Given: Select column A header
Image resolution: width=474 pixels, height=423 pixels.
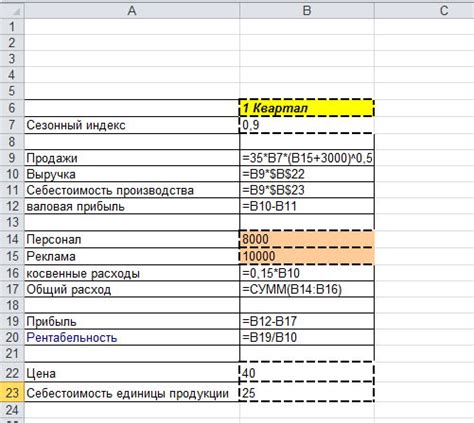Looking at the screenshot, I should [132, 11].
